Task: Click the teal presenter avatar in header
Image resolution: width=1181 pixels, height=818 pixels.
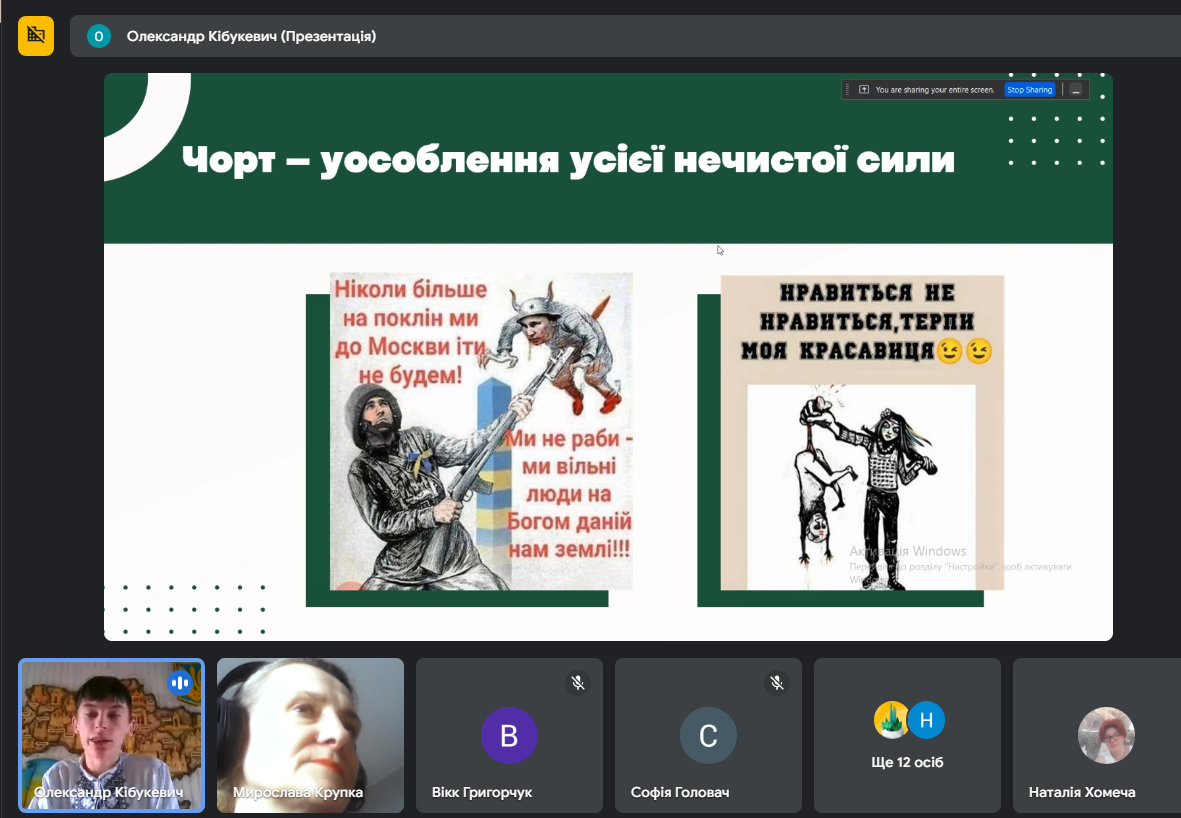Action: click(x=99, y=37)
